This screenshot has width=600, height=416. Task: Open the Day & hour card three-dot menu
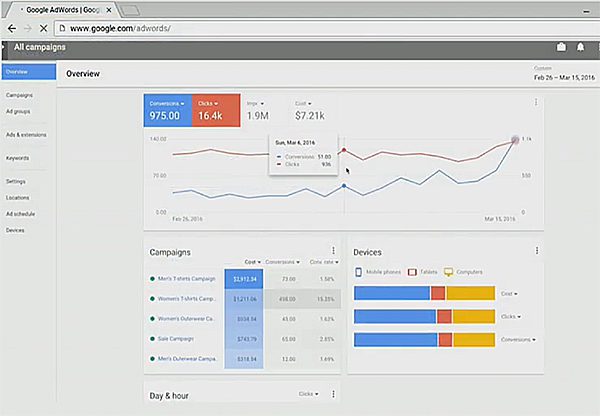[x=333, y=394]
